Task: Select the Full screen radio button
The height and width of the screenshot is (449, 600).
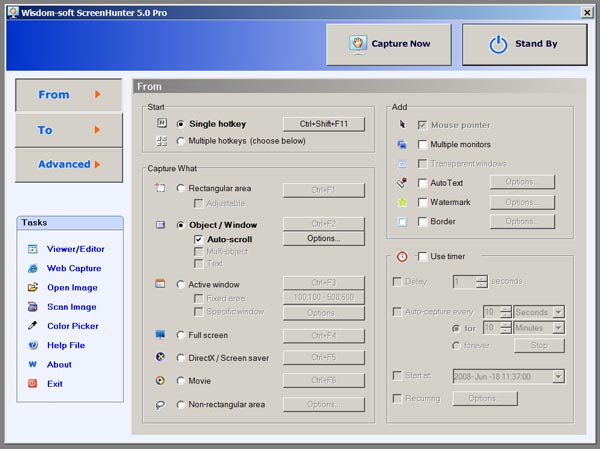Action: pos(180,335)
